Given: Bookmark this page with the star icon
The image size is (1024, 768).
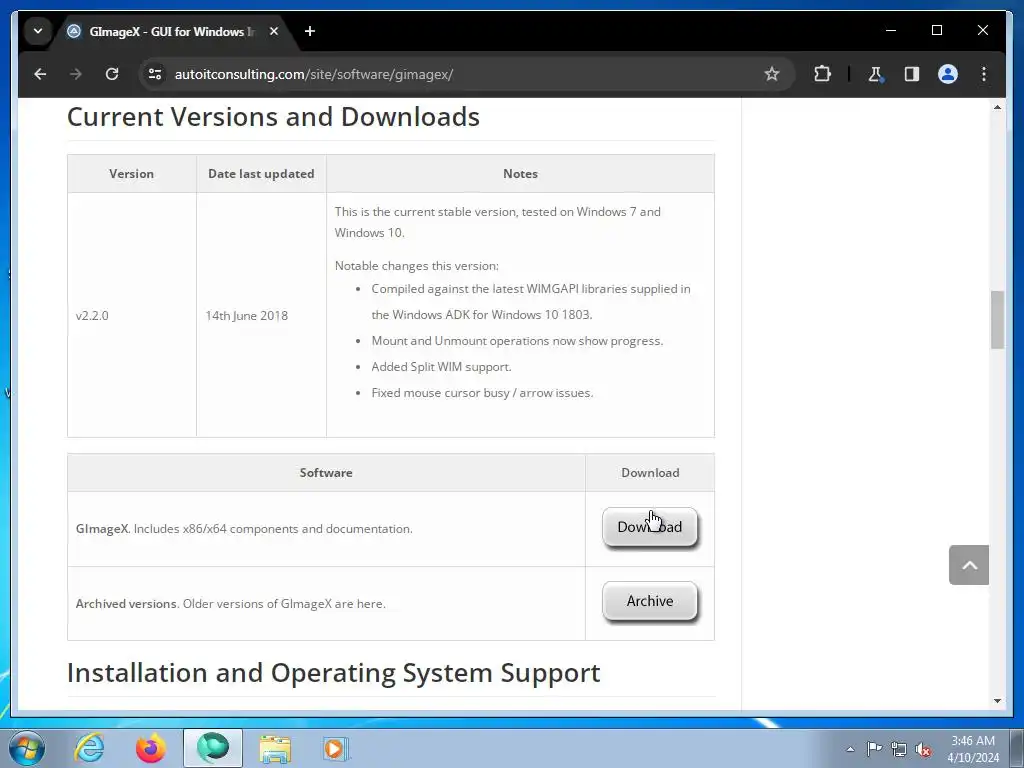Looking at the screenshot, I should pyautogui.click(x=772, y=74).
